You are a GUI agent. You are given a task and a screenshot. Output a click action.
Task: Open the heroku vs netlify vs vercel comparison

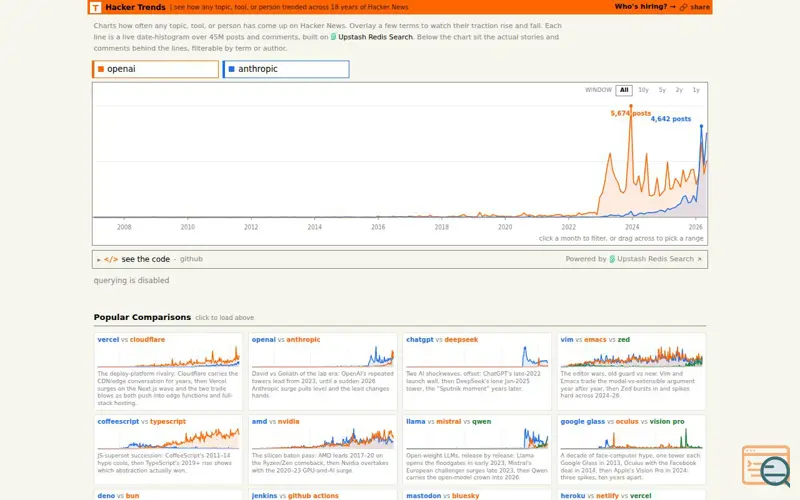[x=631, y=495]
